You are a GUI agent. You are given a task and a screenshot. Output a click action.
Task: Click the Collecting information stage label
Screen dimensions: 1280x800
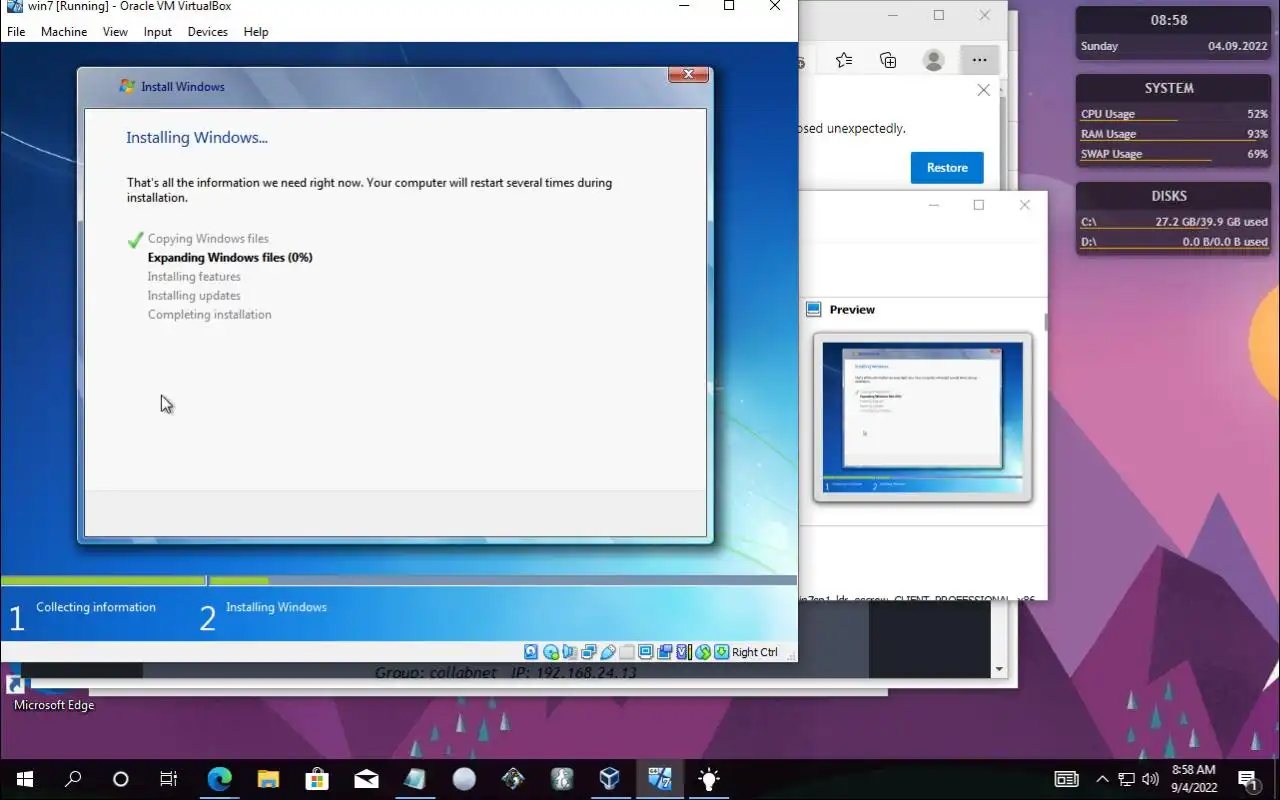[x=96, y=607]
